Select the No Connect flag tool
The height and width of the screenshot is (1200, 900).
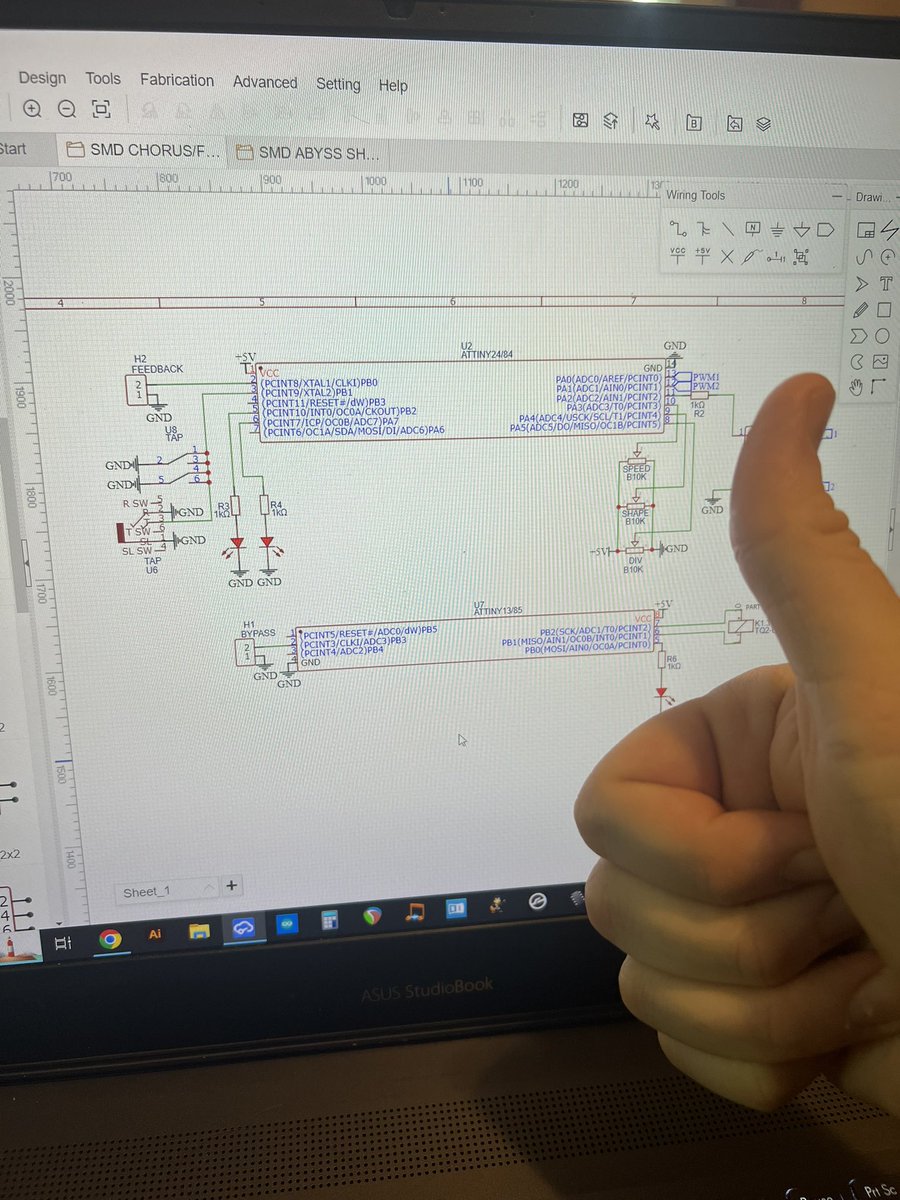tap(727, 257)
